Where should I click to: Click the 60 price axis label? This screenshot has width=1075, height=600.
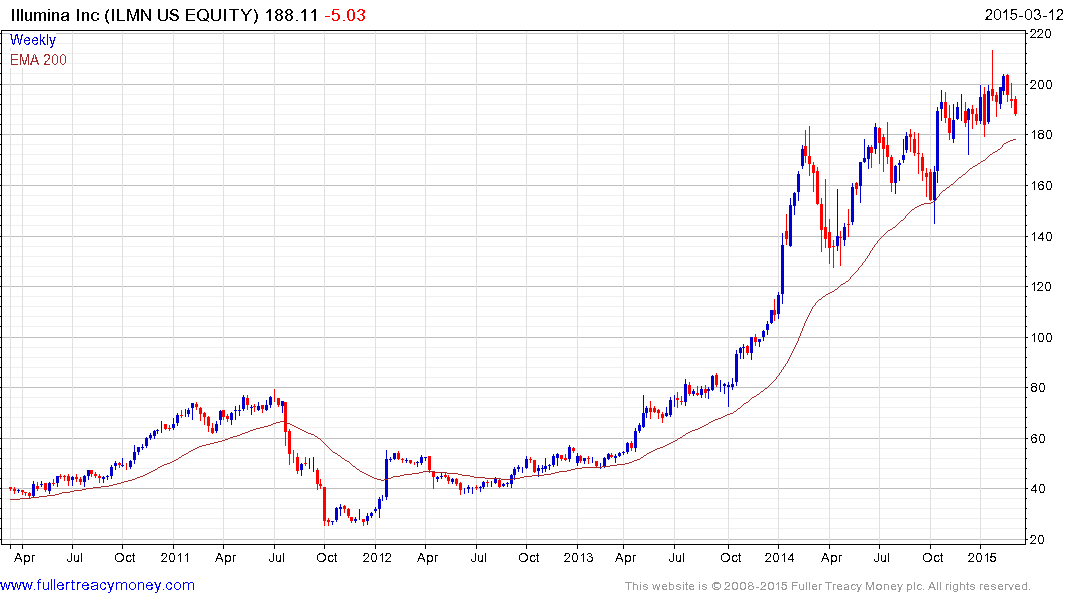click(1037, 439)
